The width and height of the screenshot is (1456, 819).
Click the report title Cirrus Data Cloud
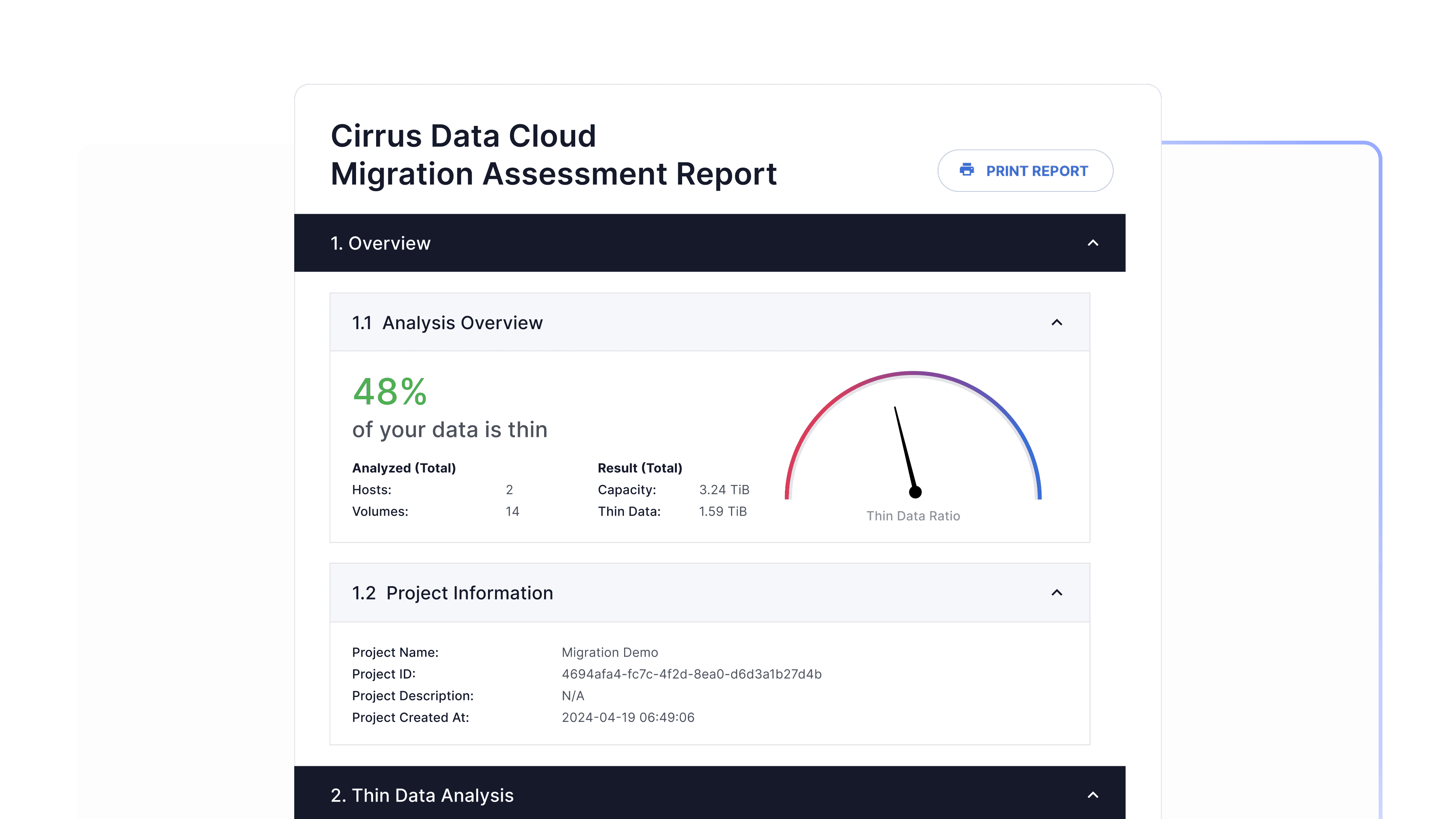click(x=463, y=136)
